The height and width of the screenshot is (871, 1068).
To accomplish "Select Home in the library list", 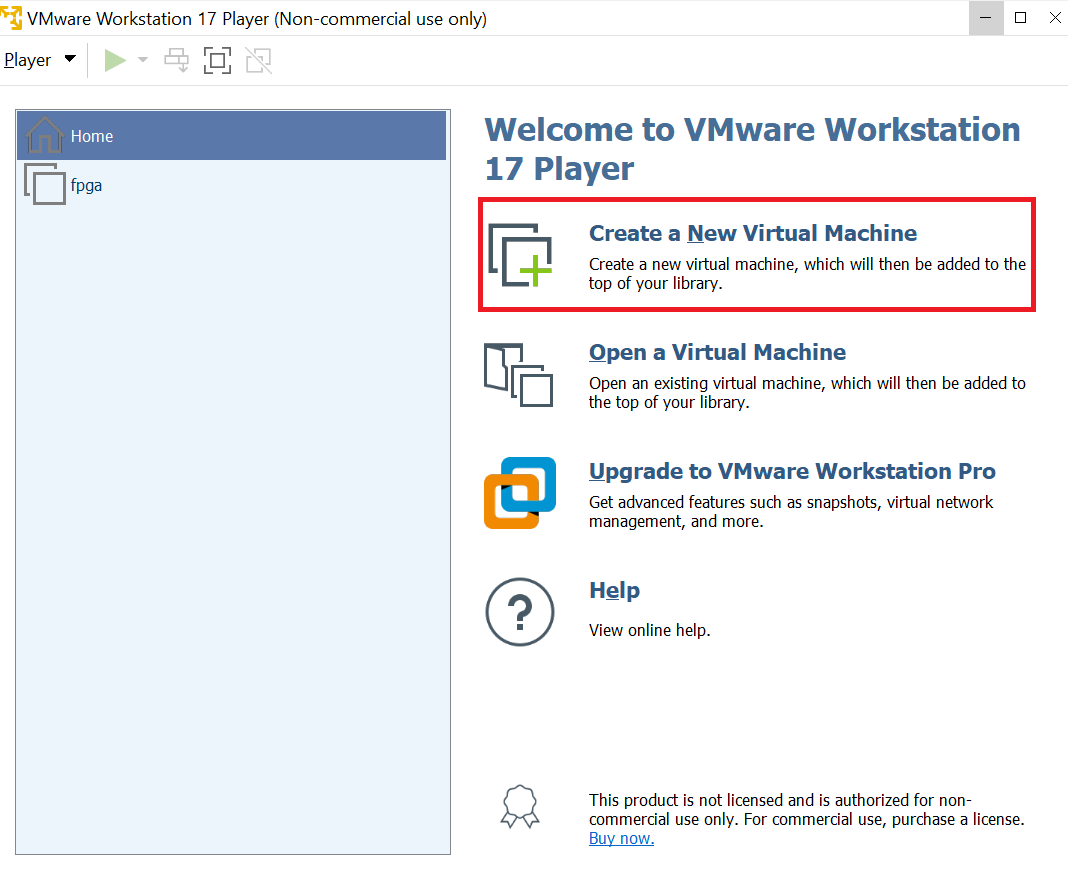I will (232, 136).
